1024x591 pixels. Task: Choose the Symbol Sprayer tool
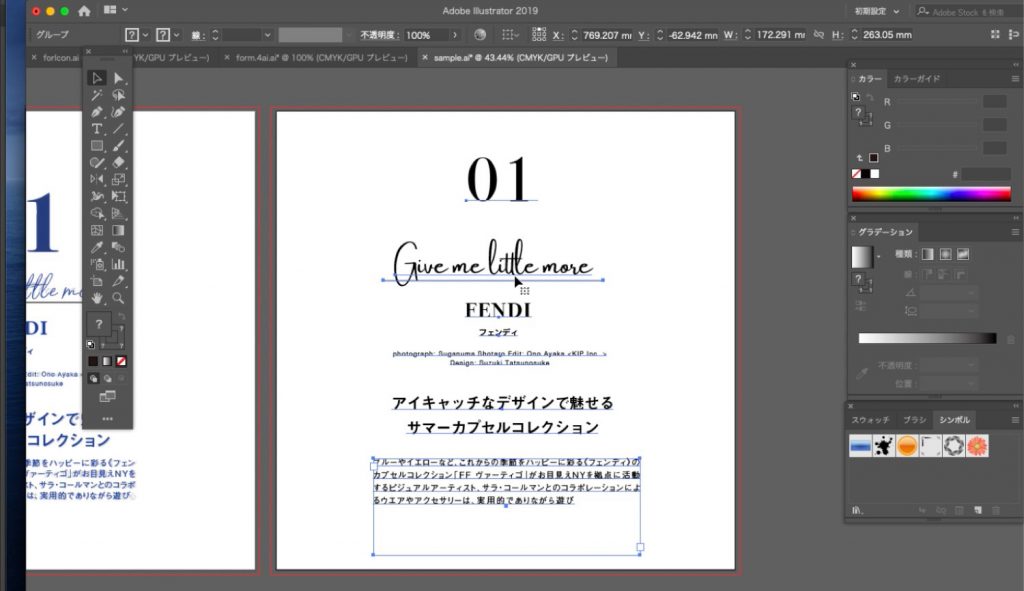point(97,264)
